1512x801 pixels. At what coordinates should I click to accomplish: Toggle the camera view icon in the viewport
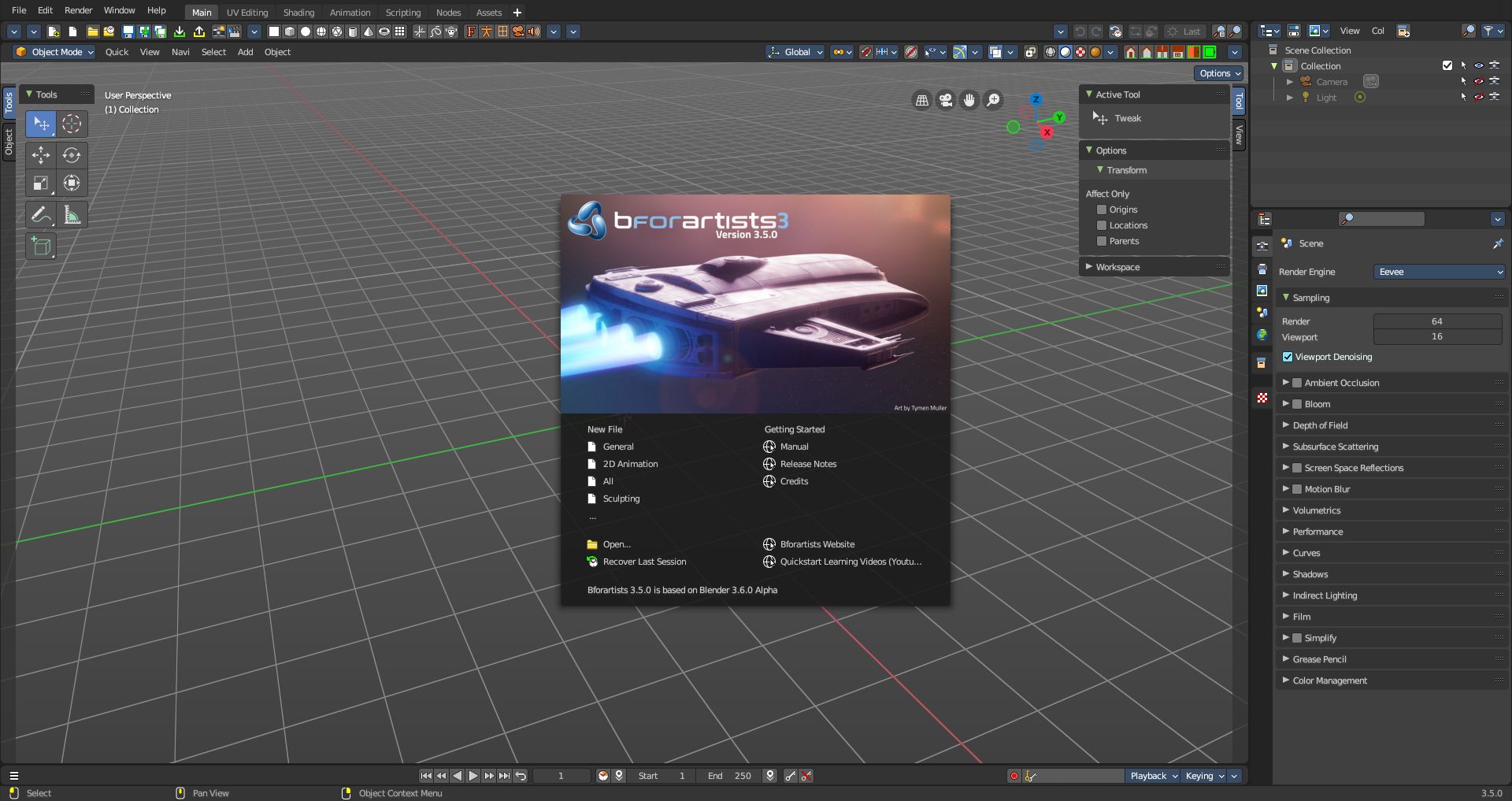pos(945,101)
